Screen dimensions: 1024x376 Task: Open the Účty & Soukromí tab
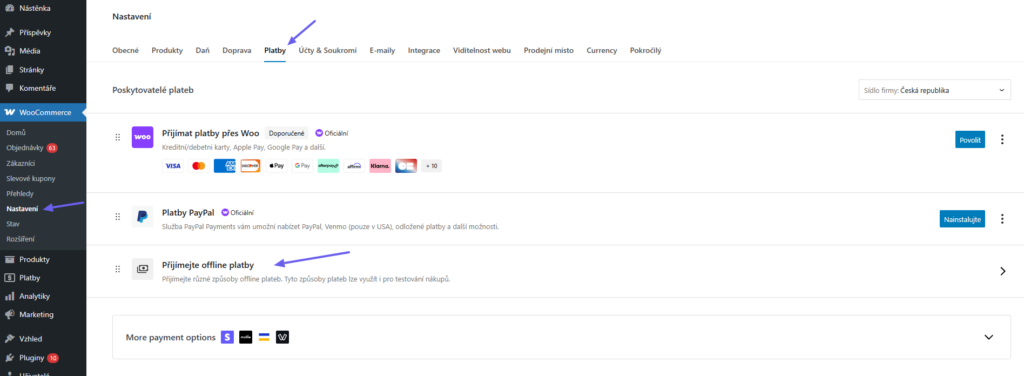coord(328,50)
